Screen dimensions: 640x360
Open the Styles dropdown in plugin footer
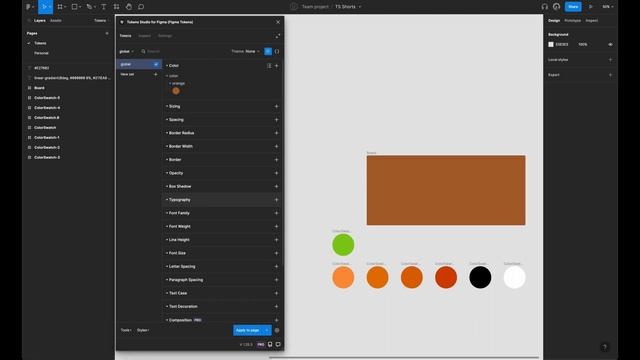pos(143,330)
